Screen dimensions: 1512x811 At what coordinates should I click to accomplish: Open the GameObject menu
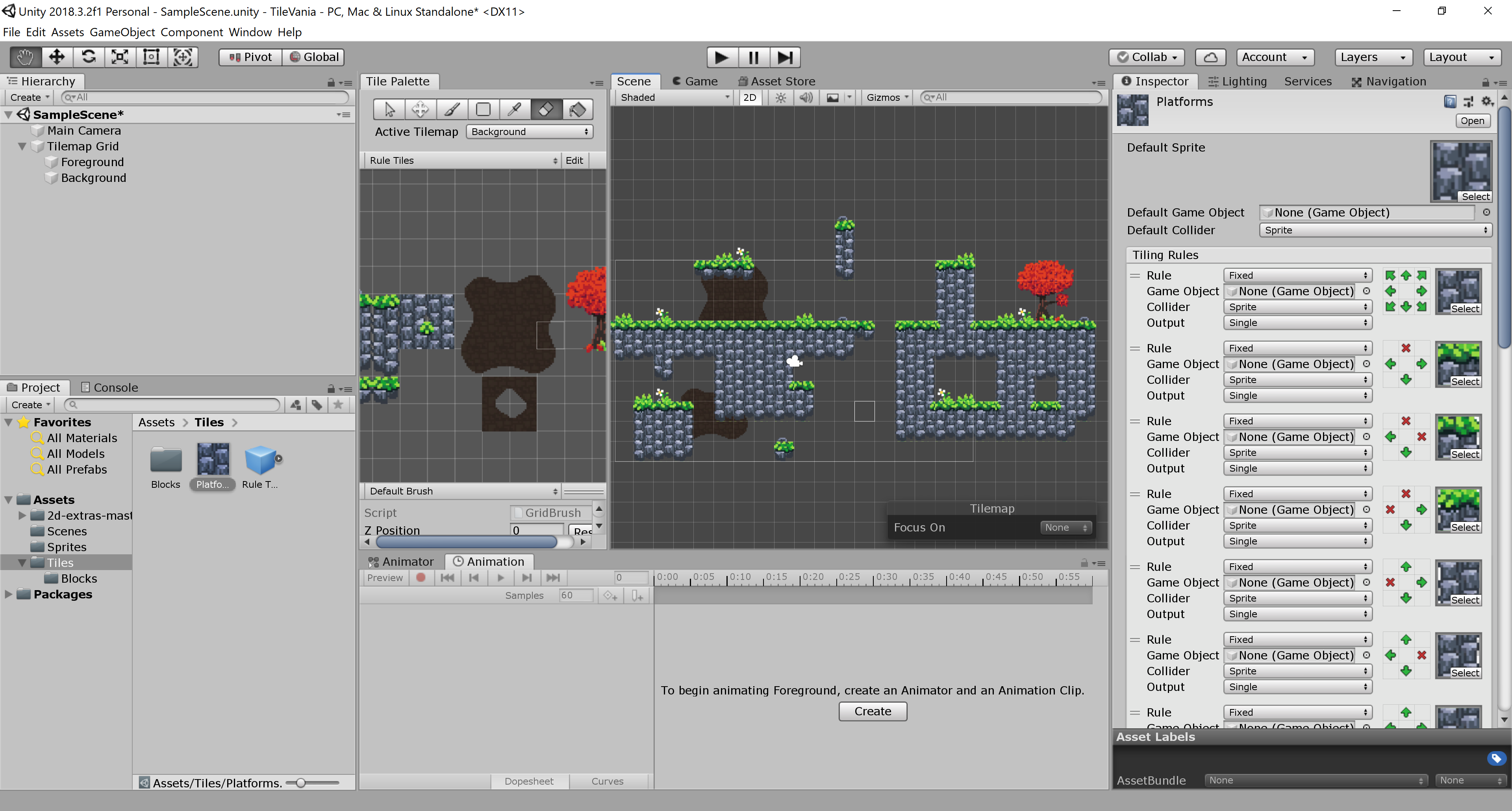[x=122, y=31]
